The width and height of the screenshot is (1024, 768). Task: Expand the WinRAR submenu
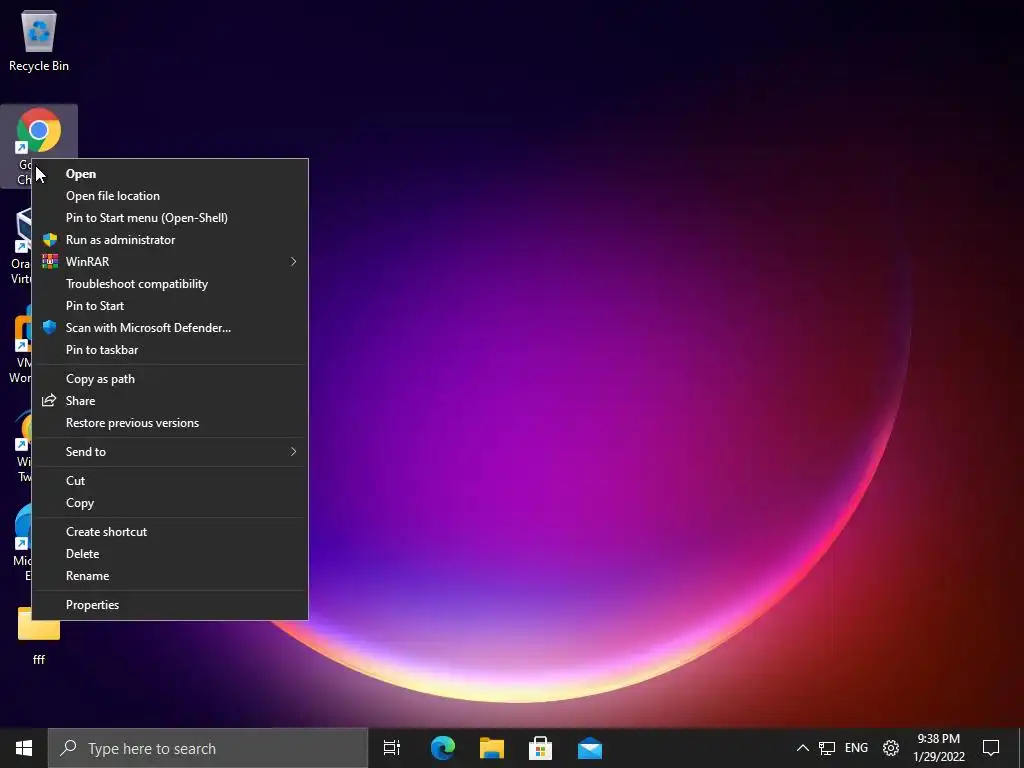170,262
